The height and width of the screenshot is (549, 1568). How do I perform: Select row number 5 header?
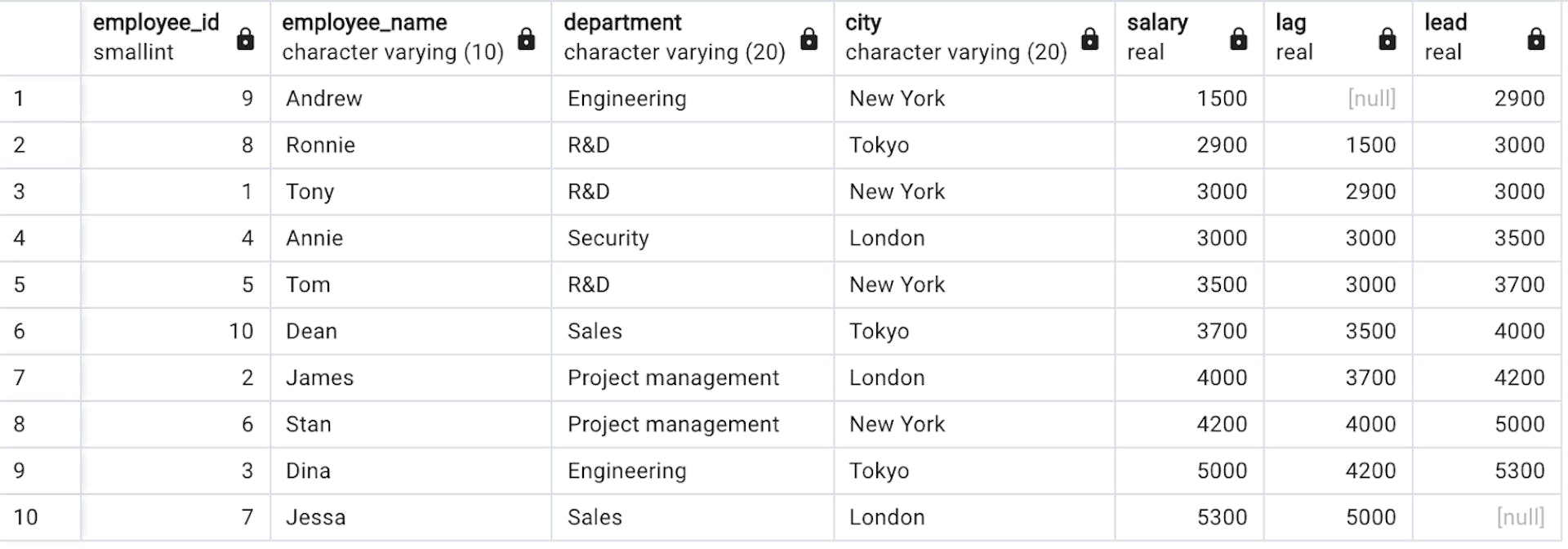click(x=39, y=284)
